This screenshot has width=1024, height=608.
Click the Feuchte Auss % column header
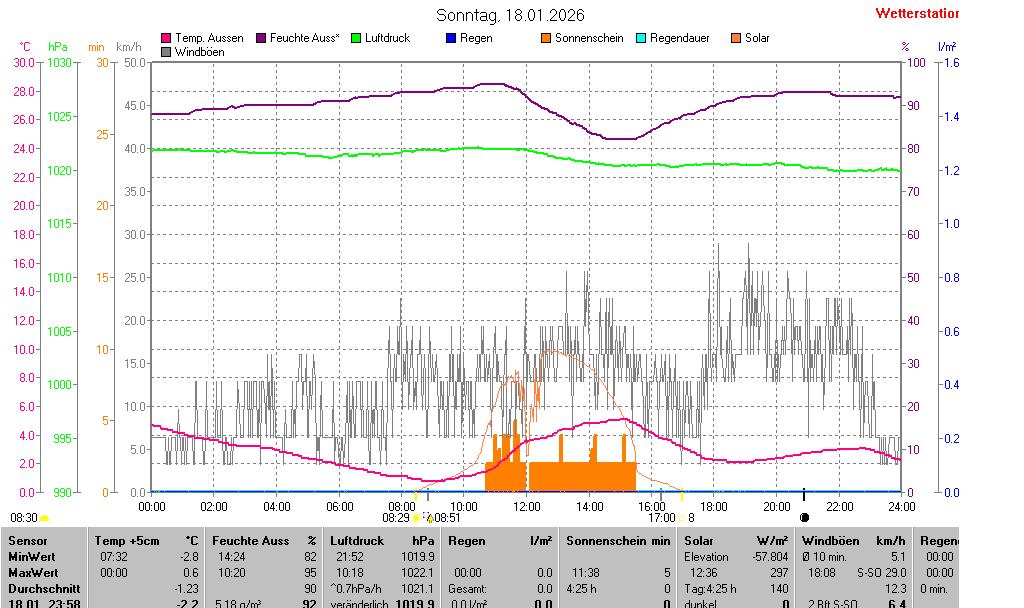point(264,541)
